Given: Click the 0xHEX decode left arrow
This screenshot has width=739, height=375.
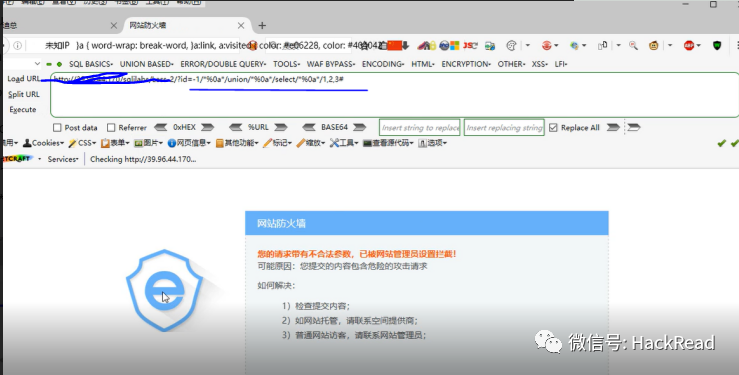Looking at the screenshot, I should (161, 127).
